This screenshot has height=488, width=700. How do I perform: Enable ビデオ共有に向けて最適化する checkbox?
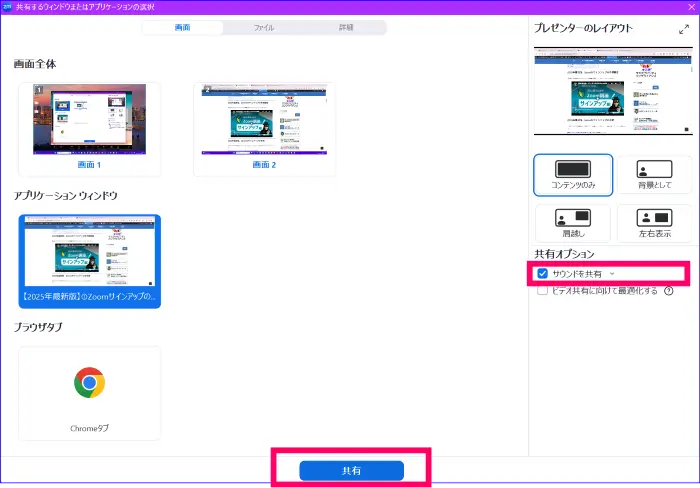pyautogui.click(x=542, y=291)
